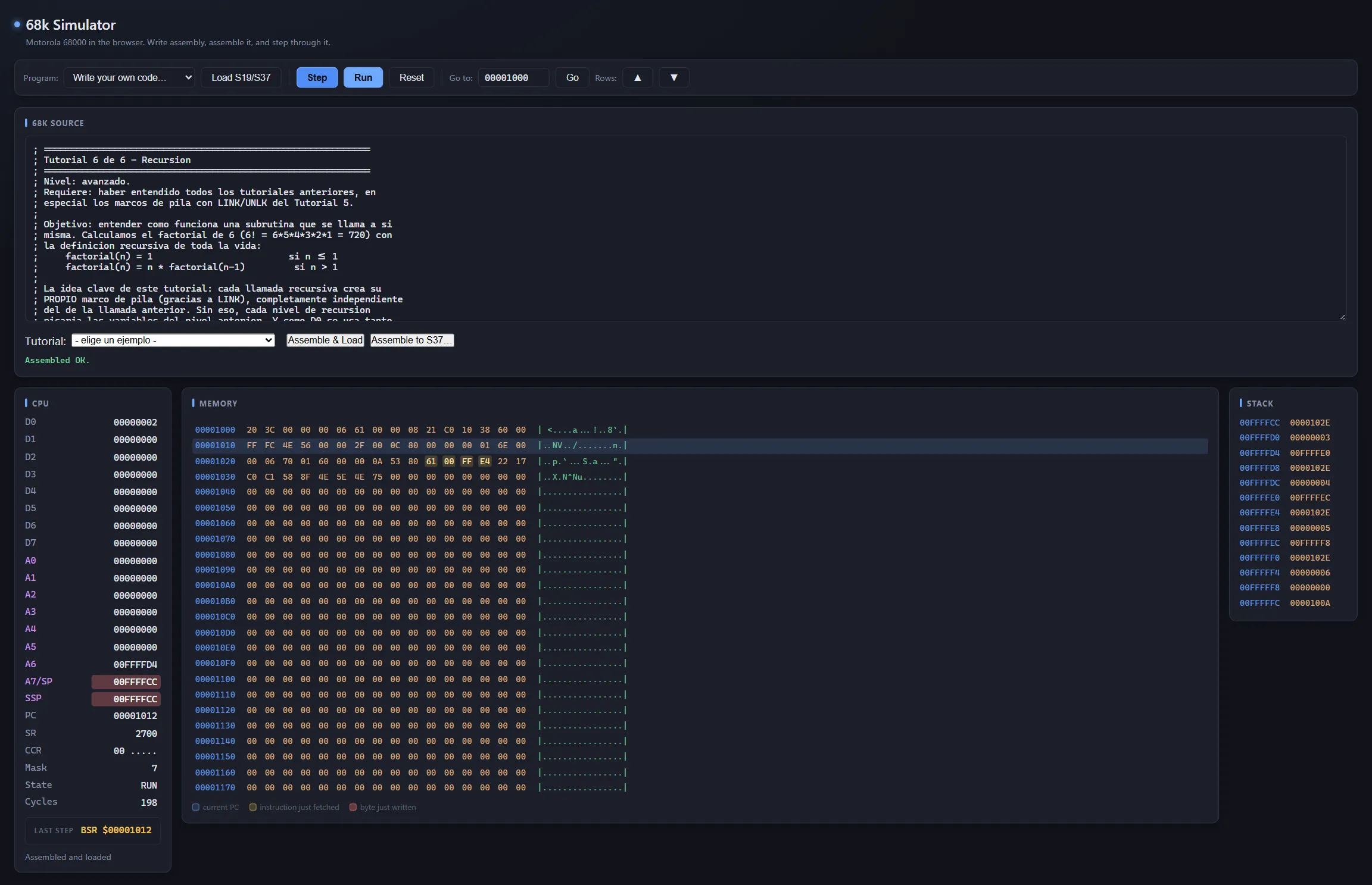Click the D0 register value 00000002
This screenshot has height=885, width=1372.
click(135, 422)
